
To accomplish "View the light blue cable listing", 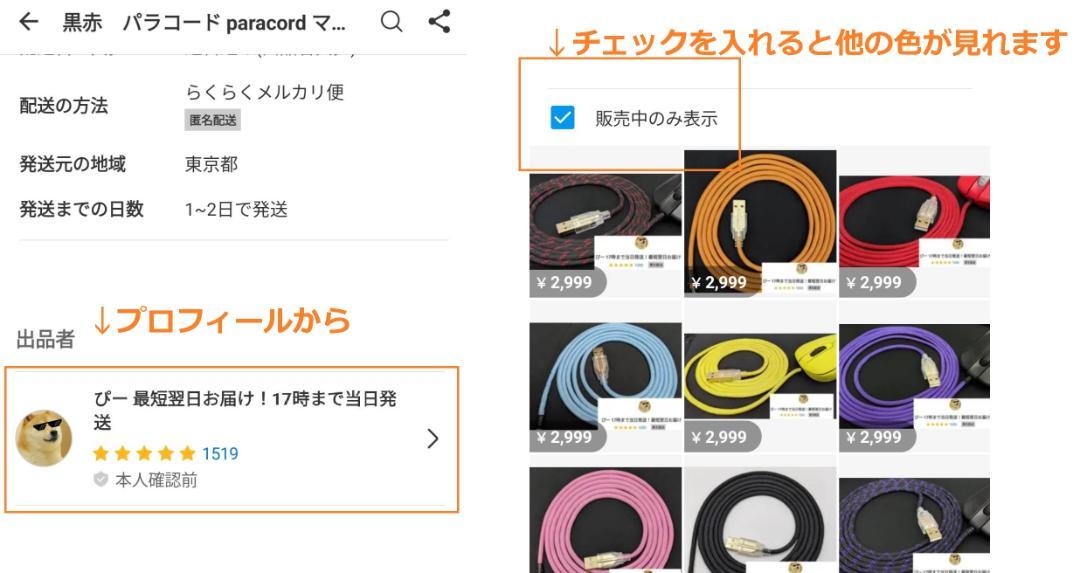I will click(x=605, y=388).
